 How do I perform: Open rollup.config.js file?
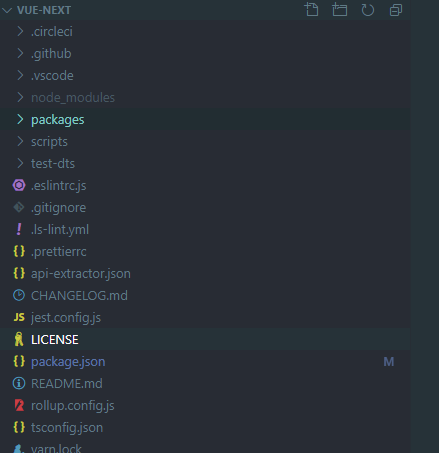point(73,406)
